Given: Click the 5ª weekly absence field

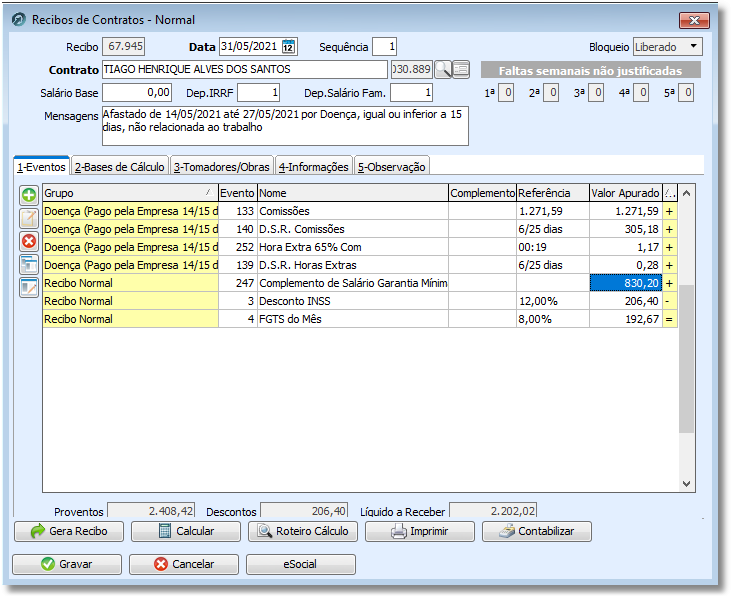Looking at the screenshot, I should (686, 92).
